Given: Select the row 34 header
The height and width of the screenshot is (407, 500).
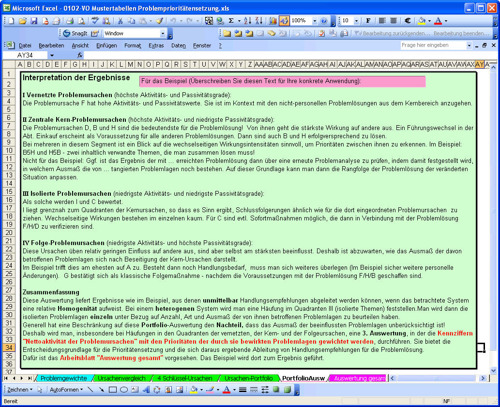Looking at the screenshot, I should [9, 348].
